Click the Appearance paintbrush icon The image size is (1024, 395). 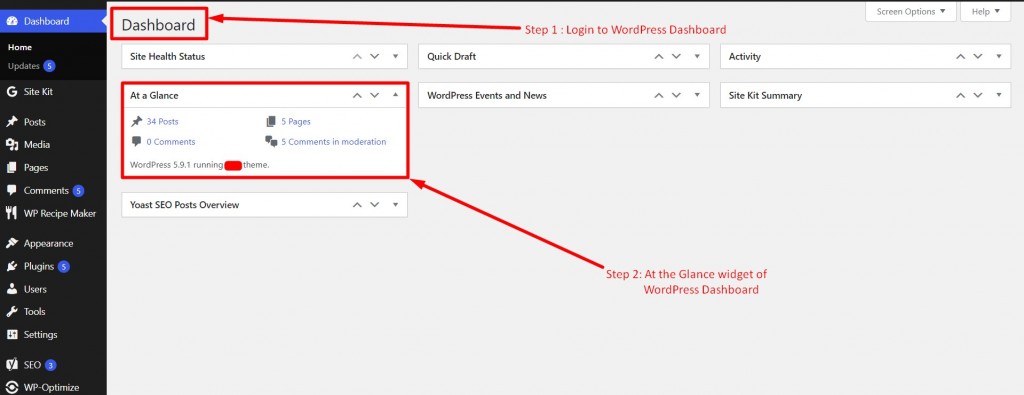click(12, 244)
